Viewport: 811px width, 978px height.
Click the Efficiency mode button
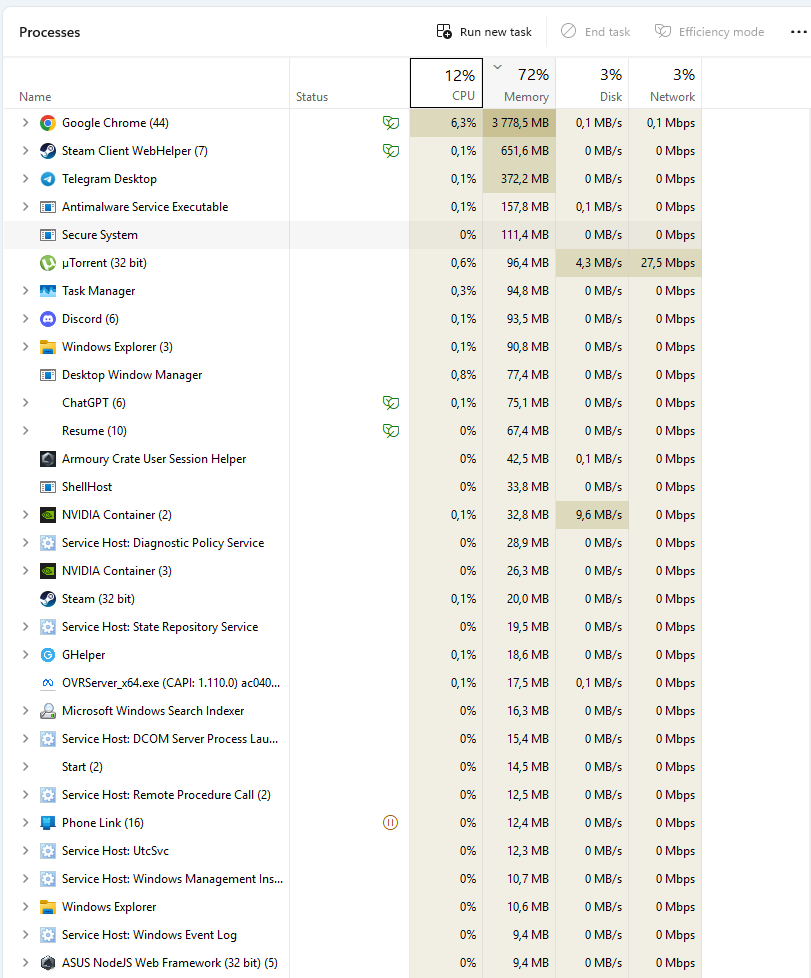tap(710, 32)
